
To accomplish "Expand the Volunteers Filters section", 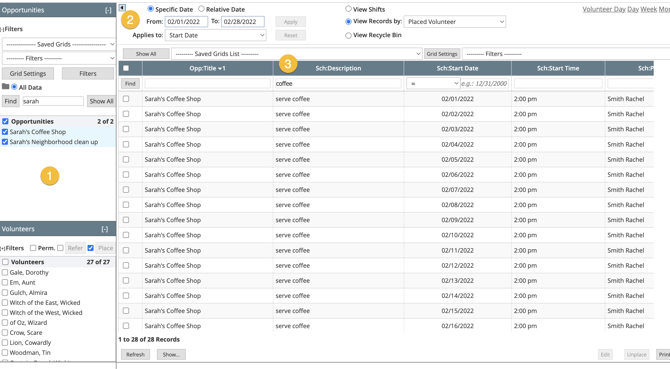I will pos(2,248).
